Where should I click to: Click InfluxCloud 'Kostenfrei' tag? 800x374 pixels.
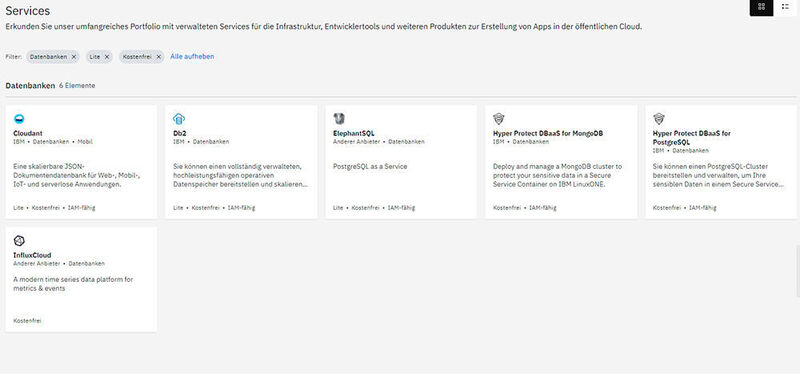point(27,321)
